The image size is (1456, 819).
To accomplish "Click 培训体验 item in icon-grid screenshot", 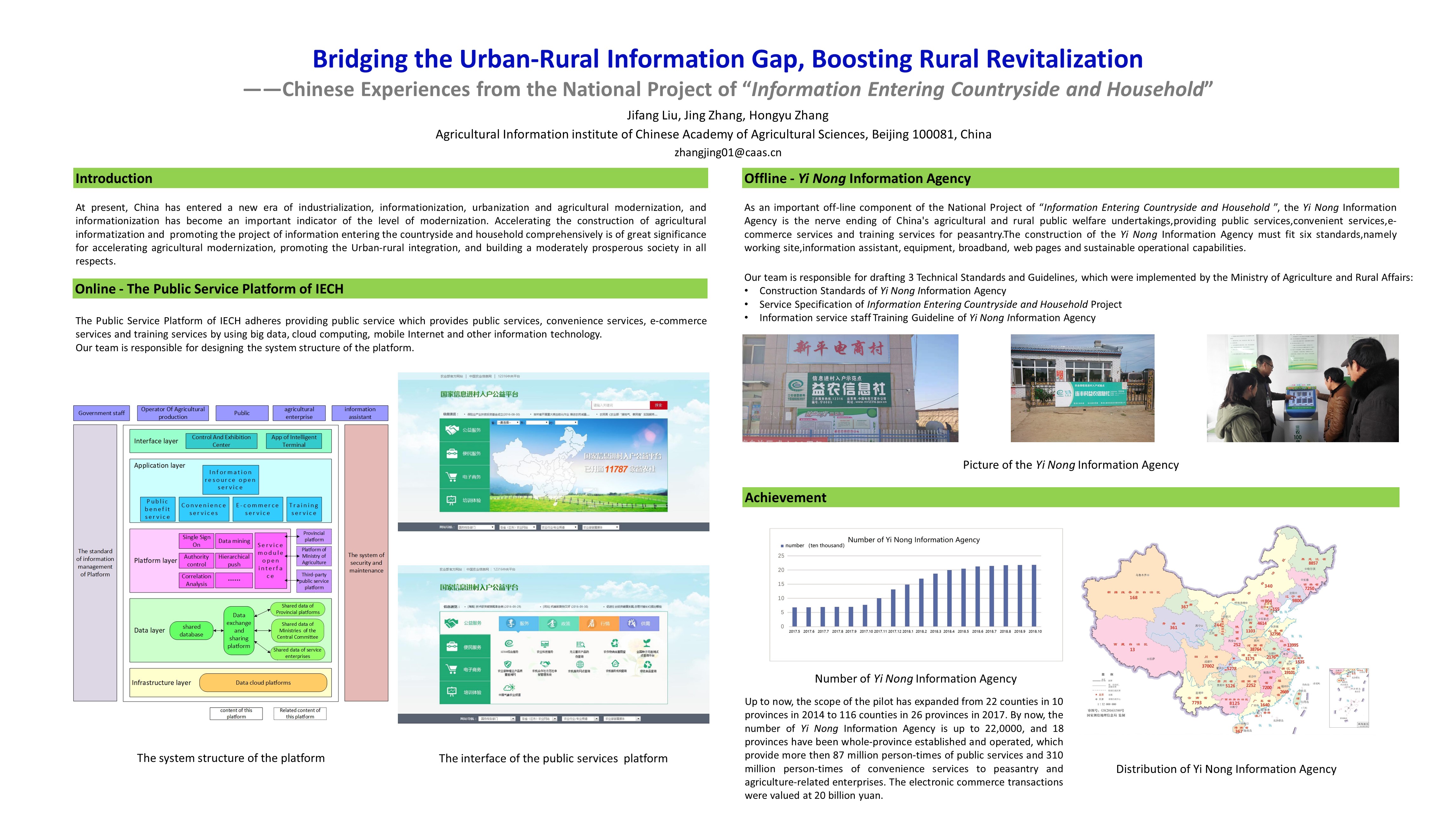I will [x=465, y=692].
